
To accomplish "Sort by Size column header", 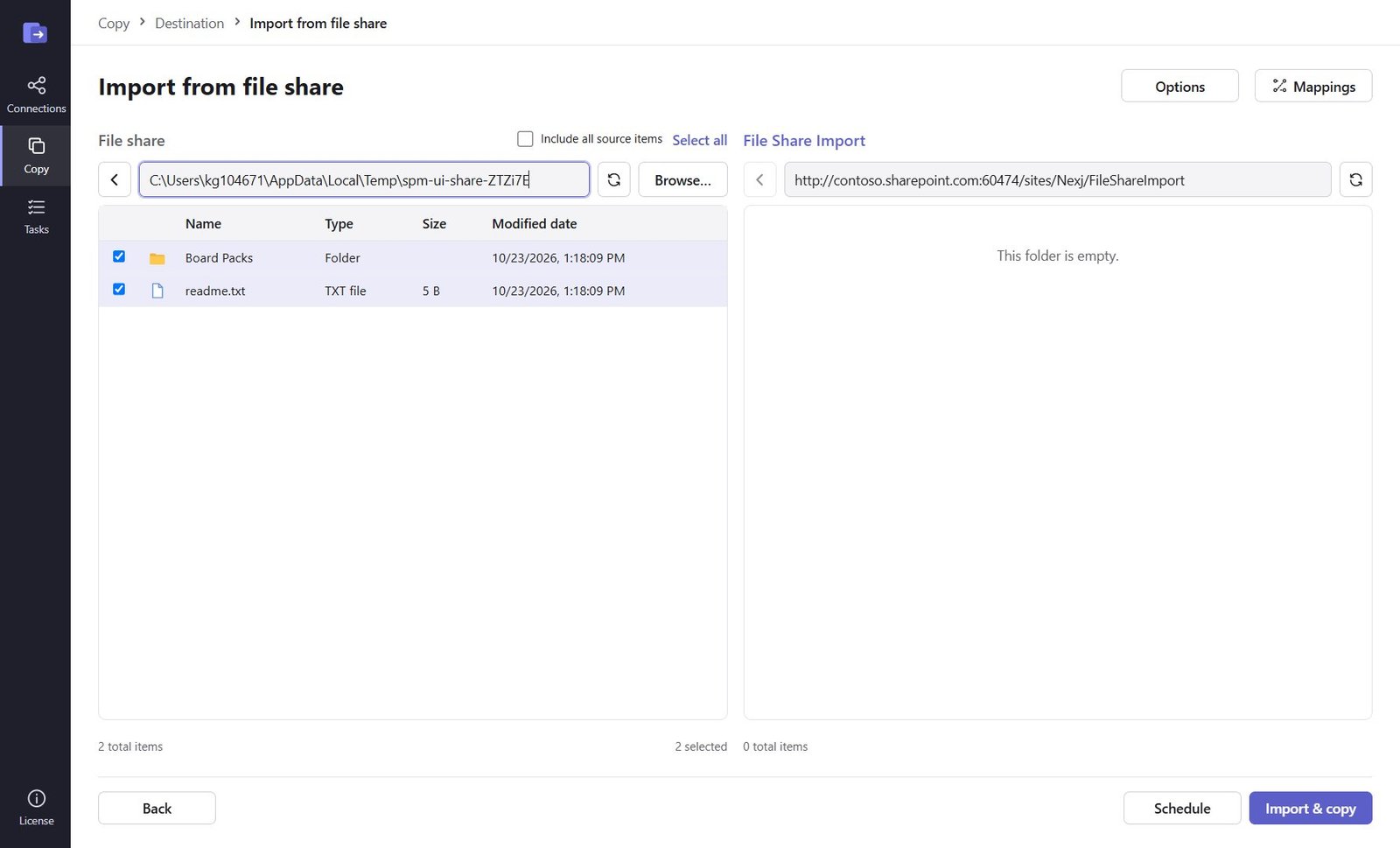I will pos(434,224).
